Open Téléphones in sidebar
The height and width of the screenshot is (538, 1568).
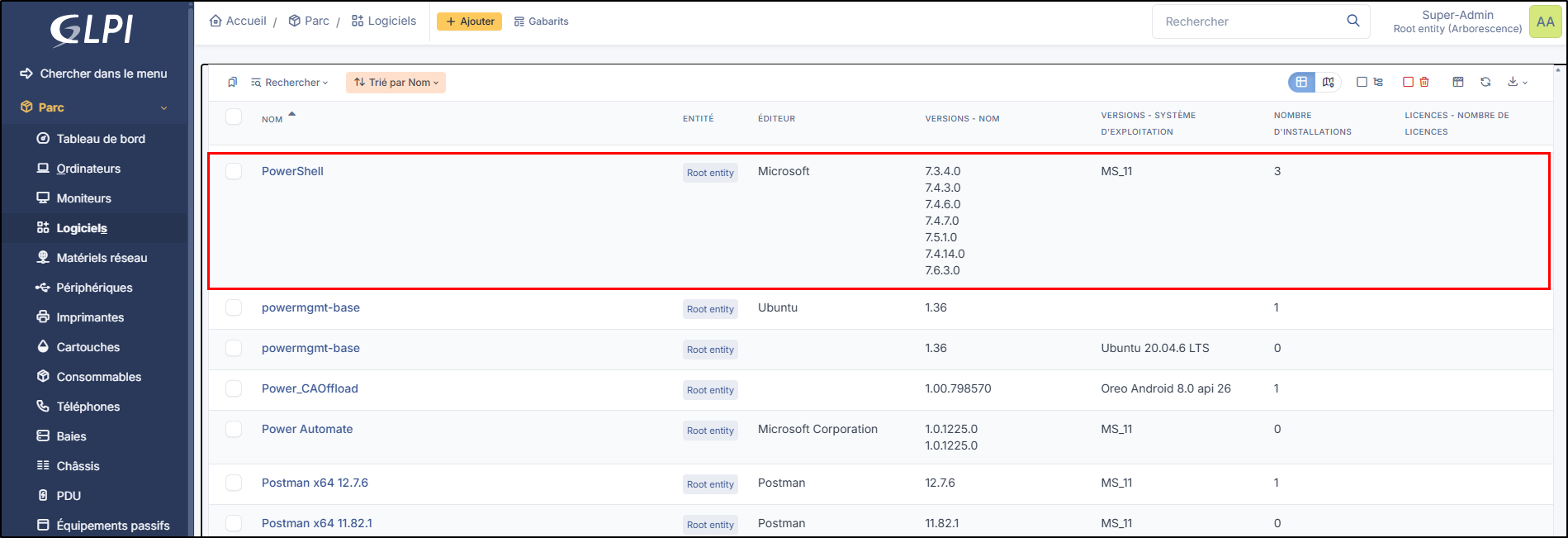[x=88, y=407]
